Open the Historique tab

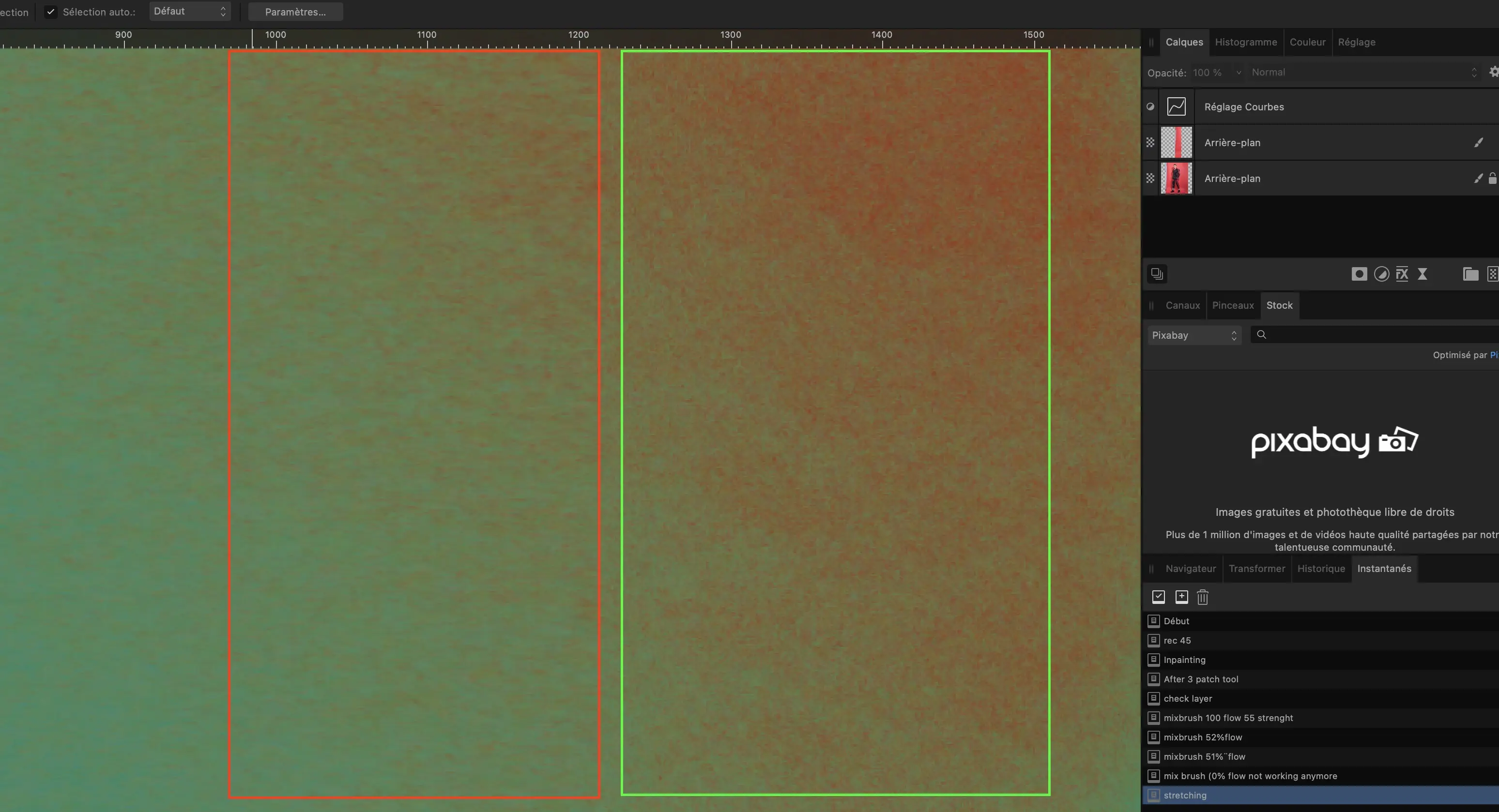point(1321,568)
